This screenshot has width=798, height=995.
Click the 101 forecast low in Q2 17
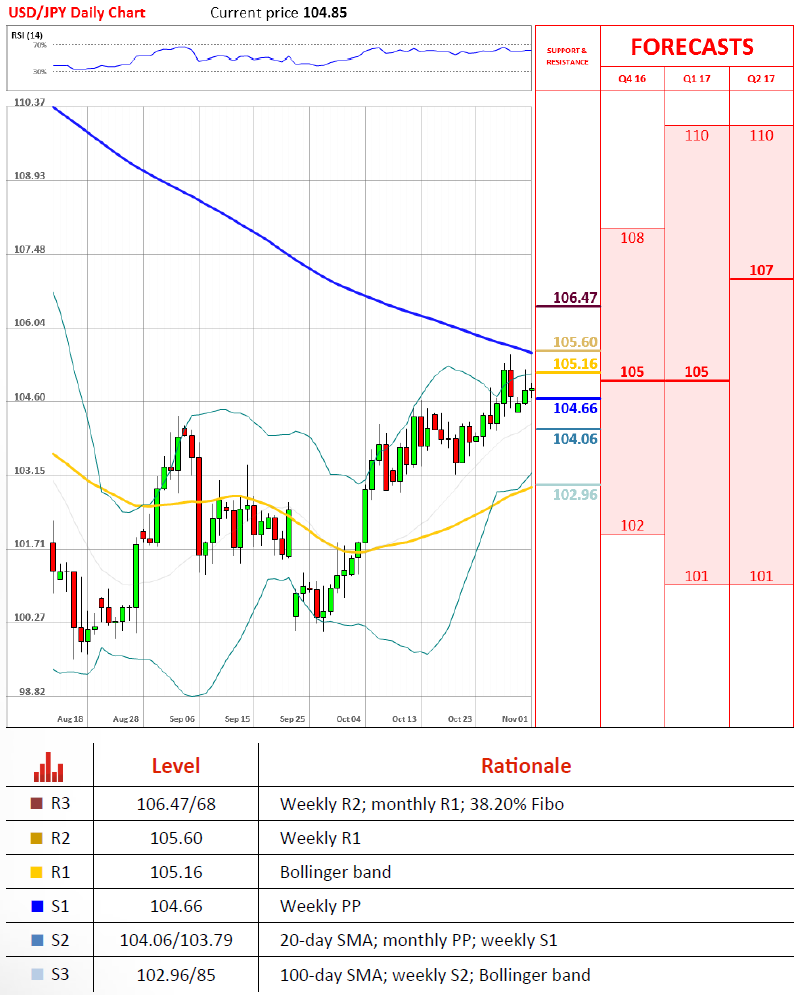(x=761, y=576)
